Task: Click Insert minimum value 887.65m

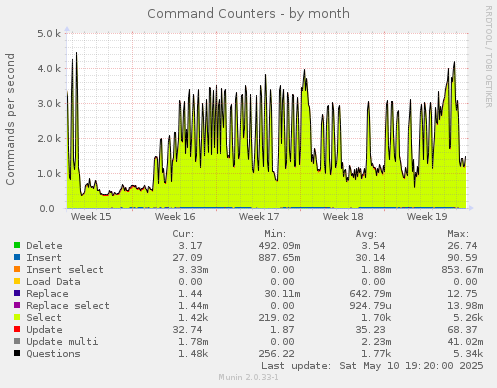Action: (x=279, y=258)
